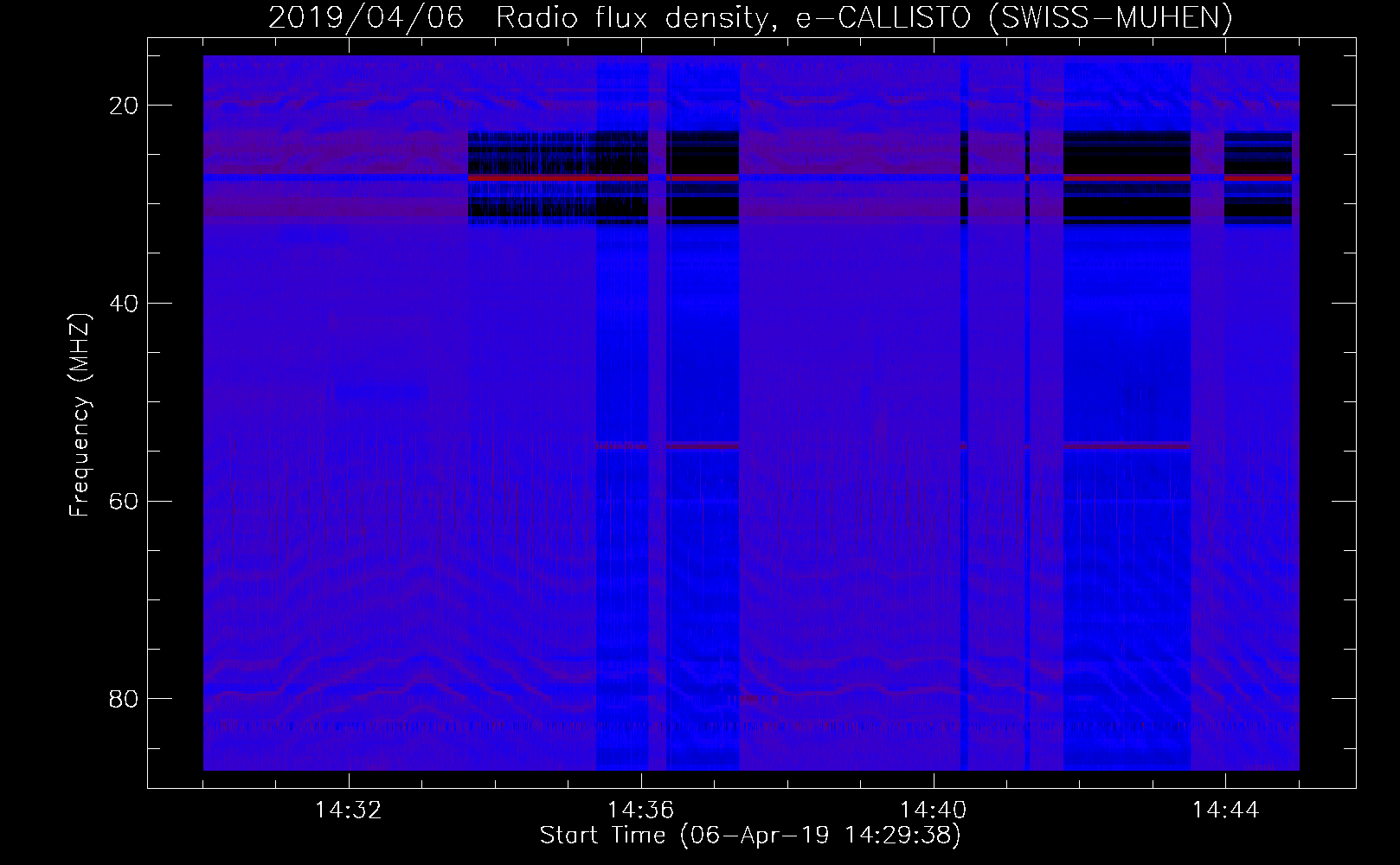
Task: Click the 14:32 time tick label
Action: point(348,811)
